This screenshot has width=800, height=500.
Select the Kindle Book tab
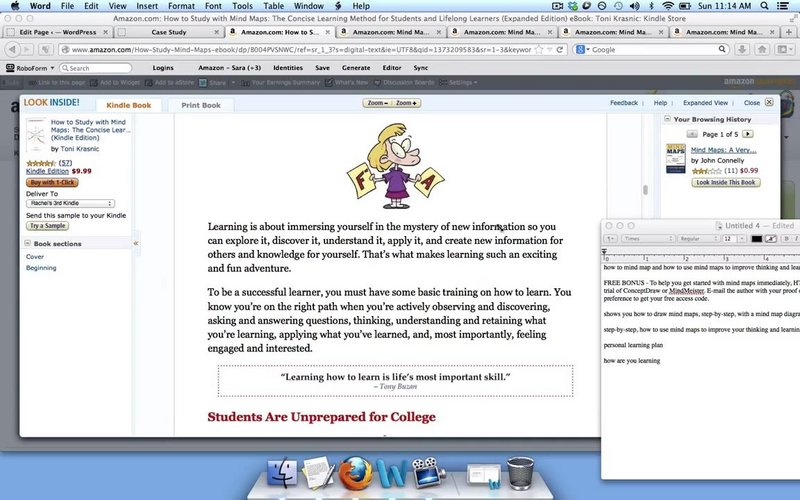[x=129, y=105]
